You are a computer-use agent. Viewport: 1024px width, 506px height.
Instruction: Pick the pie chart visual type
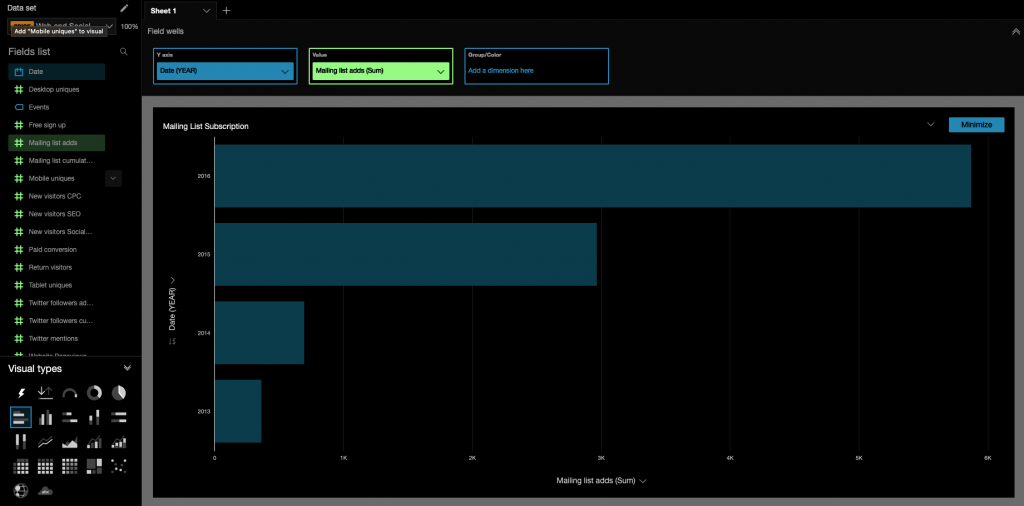point(118,393)
